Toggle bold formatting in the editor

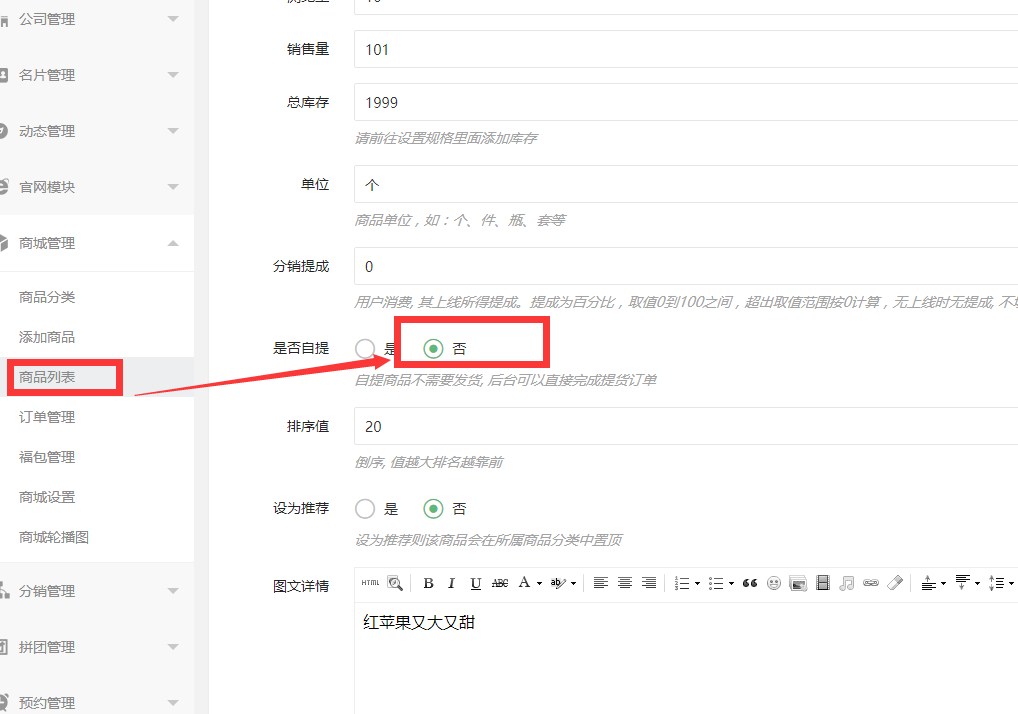pos(428,583)
